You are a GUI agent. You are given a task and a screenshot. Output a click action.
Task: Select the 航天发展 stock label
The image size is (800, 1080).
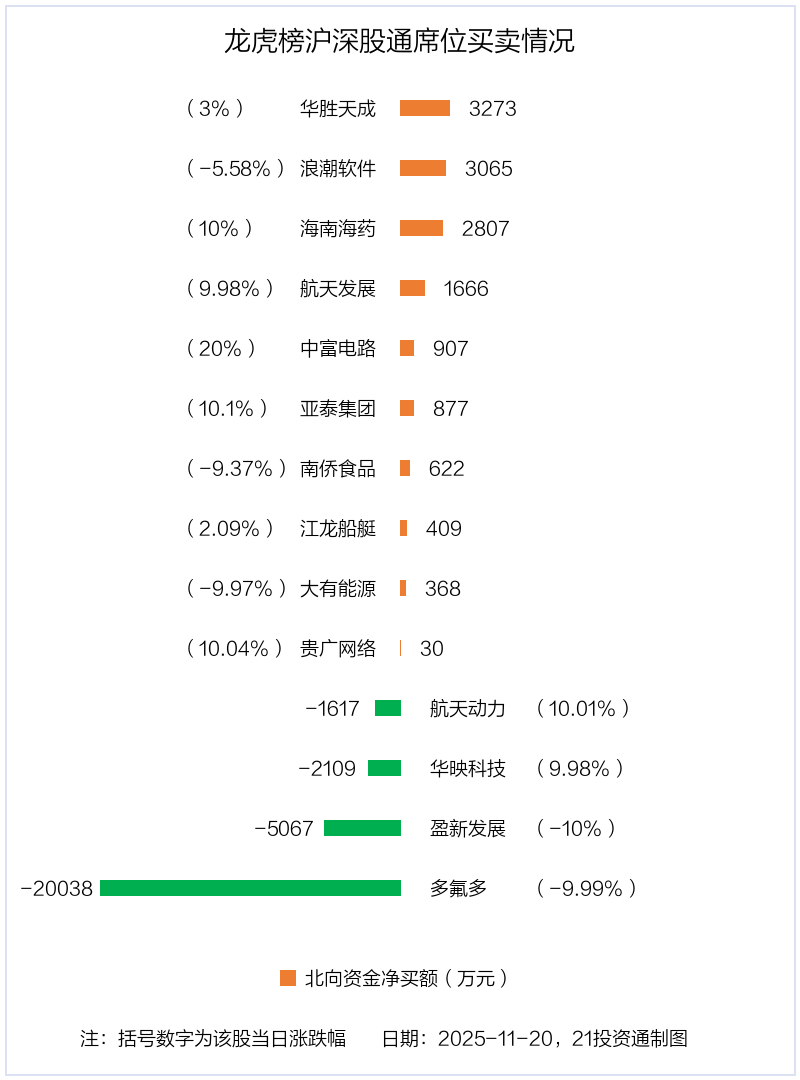[338, 288]
